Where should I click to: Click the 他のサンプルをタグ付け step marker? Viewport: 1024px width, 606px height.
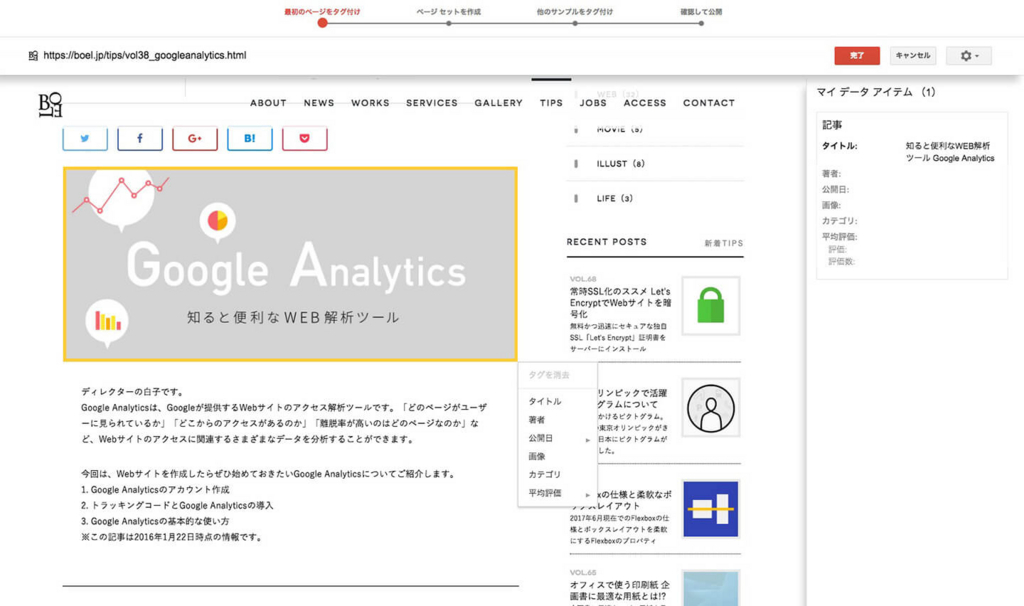point(575,24)
